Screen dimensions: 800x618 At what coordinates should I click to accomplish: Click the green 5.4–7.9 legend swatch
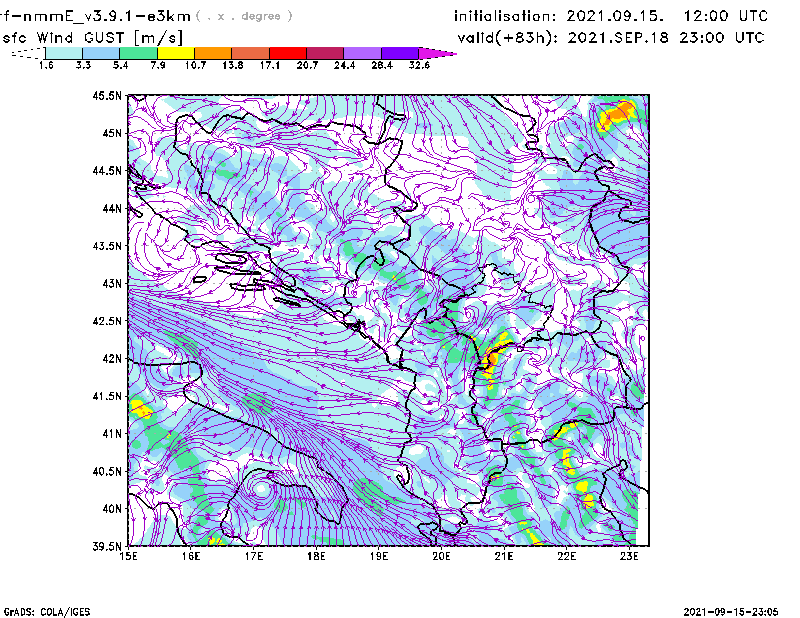(138, 53)
